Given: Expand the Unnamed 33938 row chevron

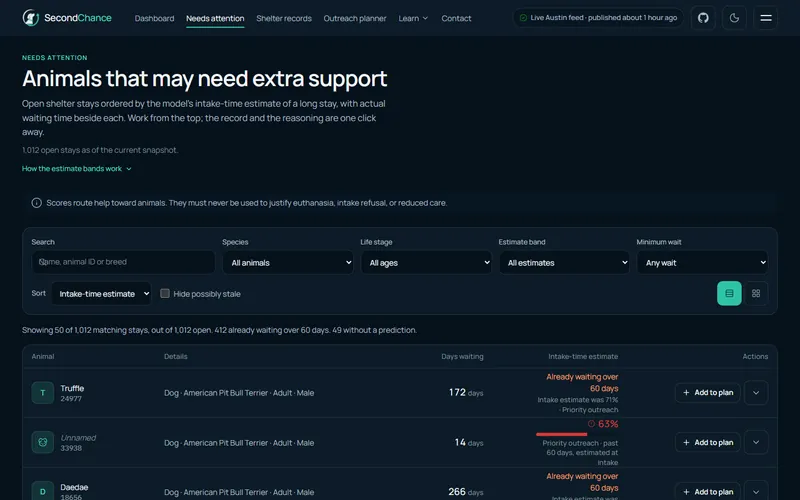Looking at the screenshot, I should [756, 442].
